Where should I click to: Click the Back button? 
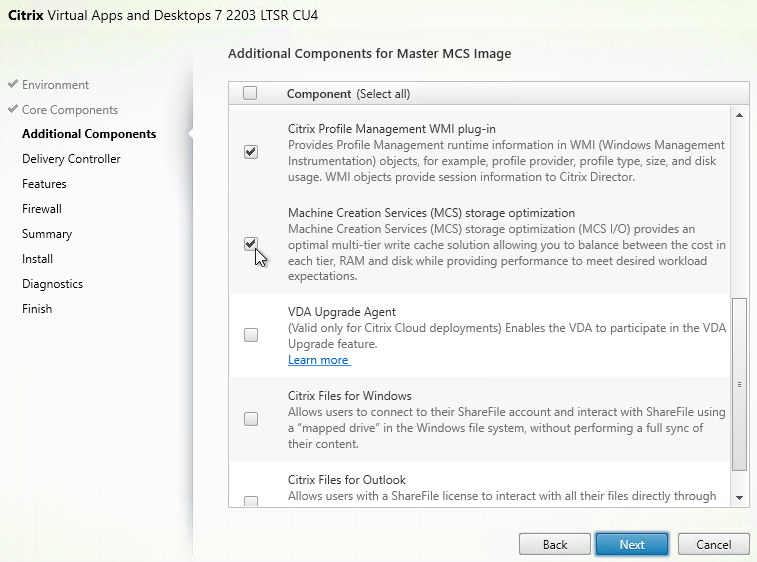[x=555, y=545]
